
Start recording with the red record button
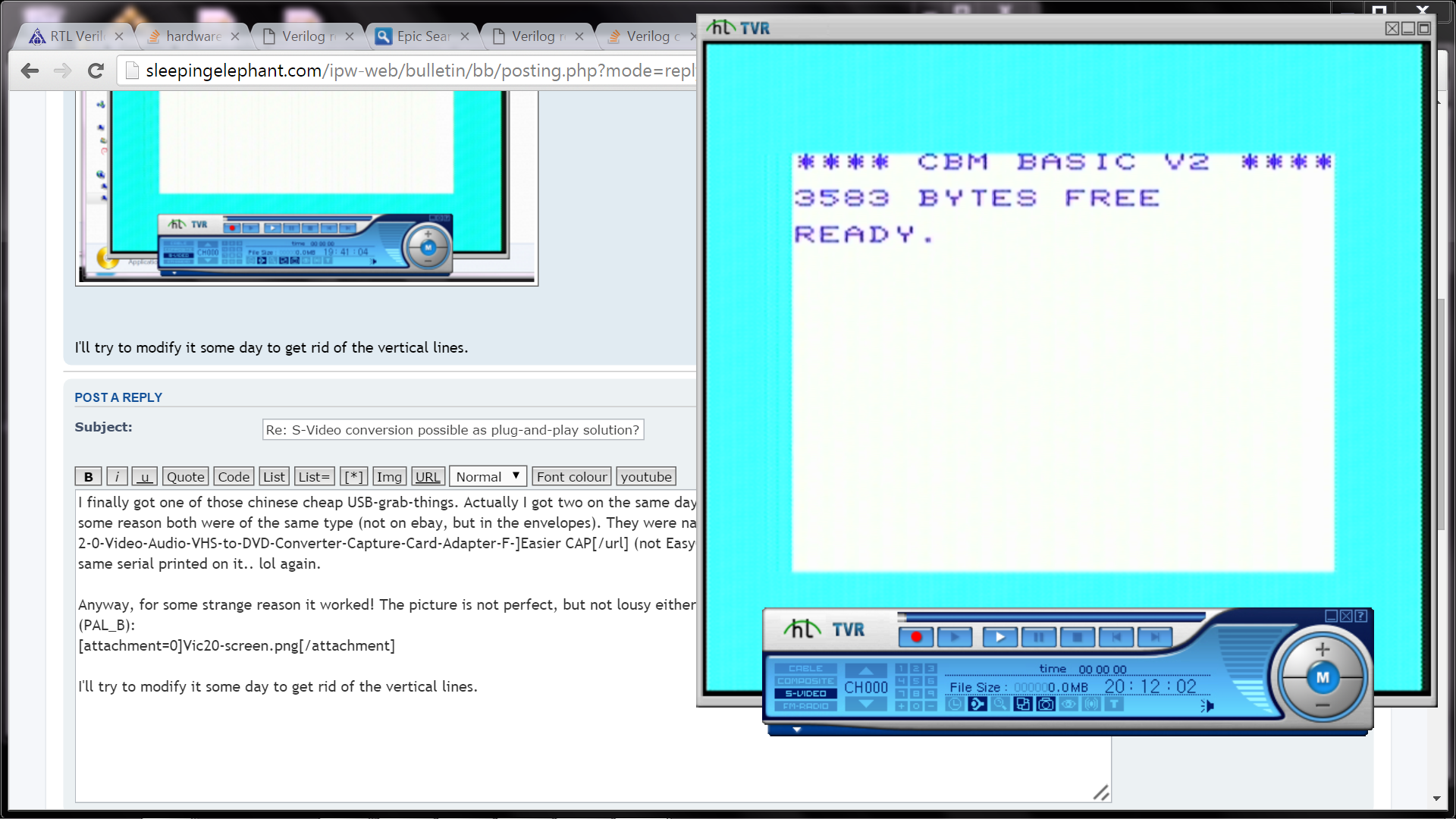coord(916,637)
